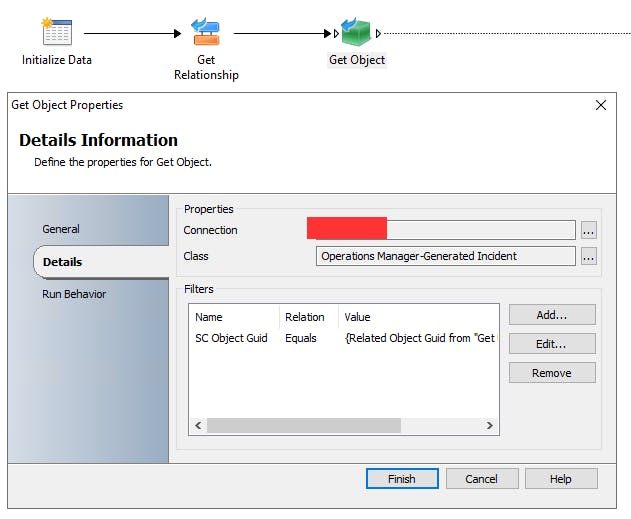Click the Get Object label
The width and height of the screenshot is (631, 519).
[357, 60]
